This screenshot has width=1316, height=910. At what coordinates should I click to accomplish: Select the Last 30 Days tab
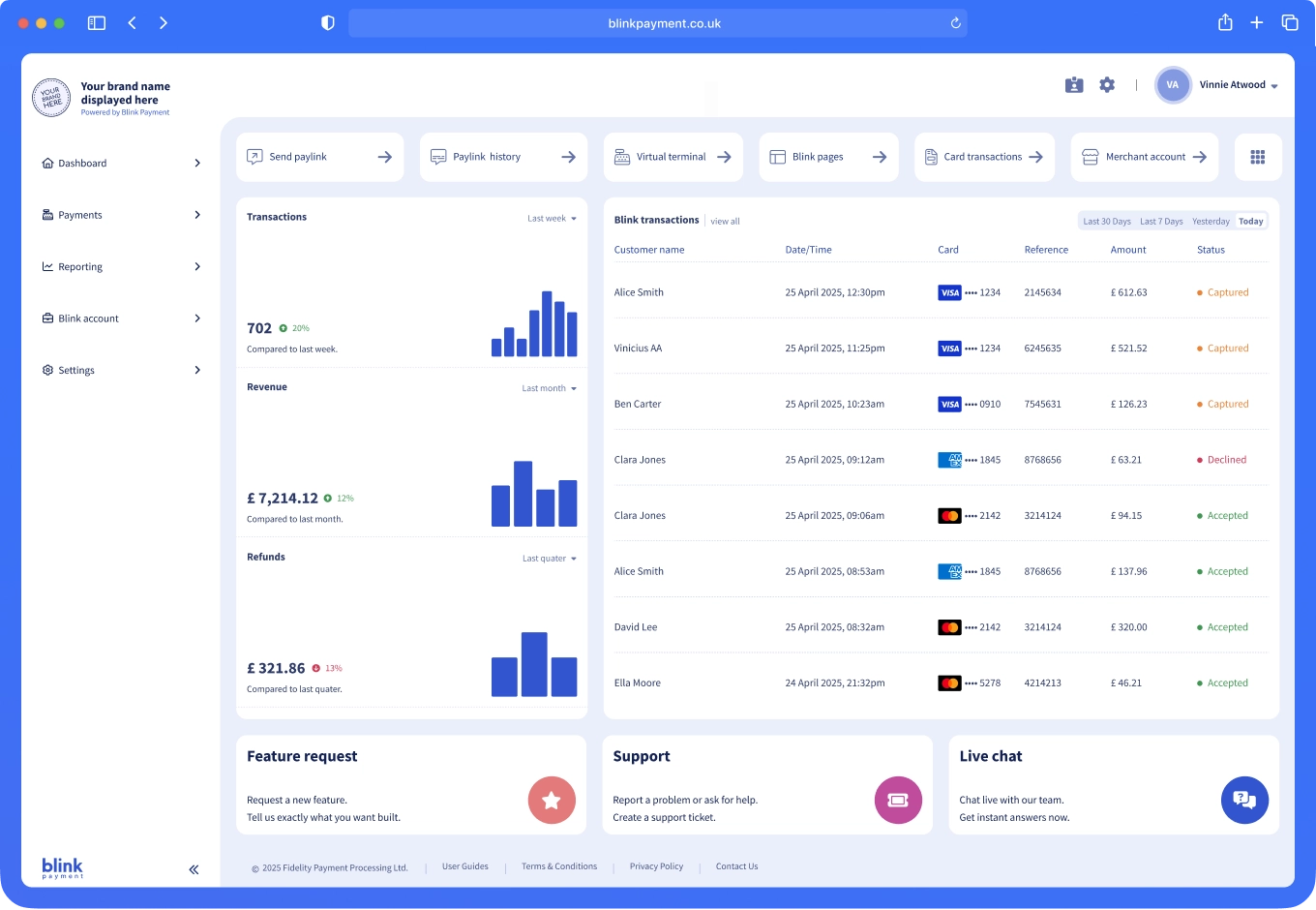[x=1107, y=222]
